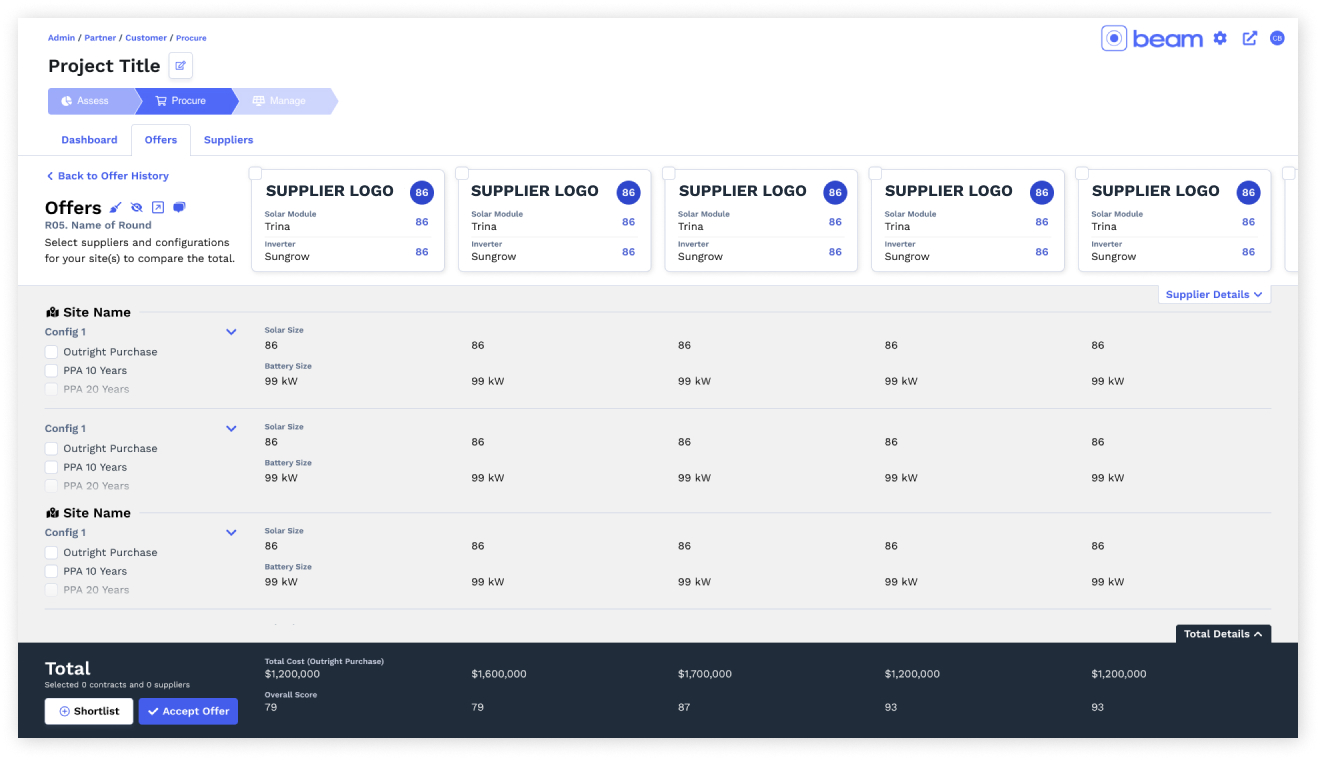1320x760 pixels.
Task: Click the Partner breadcrumb link
Action: click(x=100, y=38)
